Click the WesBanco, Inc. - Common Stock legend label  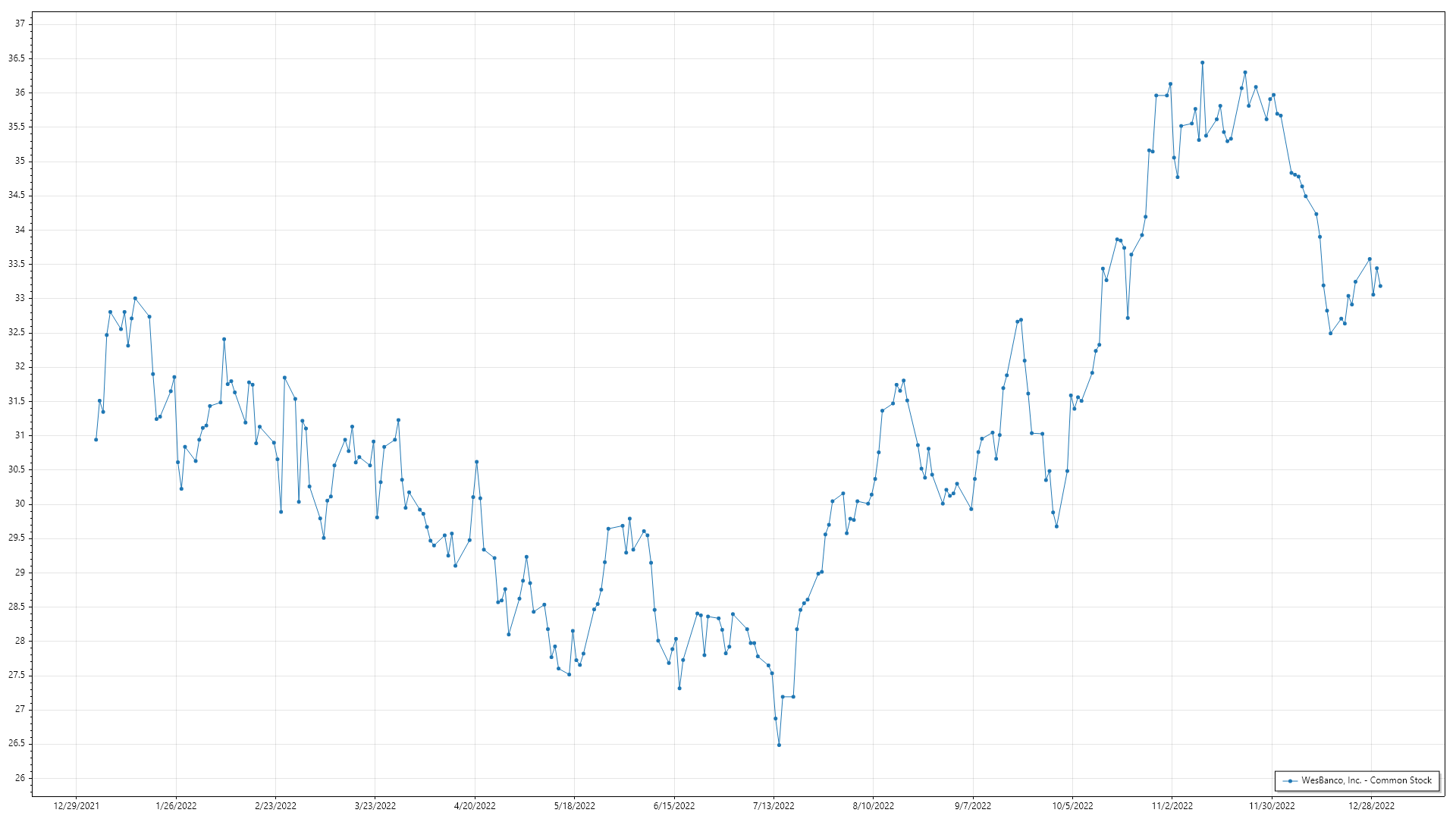[x=1367, y=780]
